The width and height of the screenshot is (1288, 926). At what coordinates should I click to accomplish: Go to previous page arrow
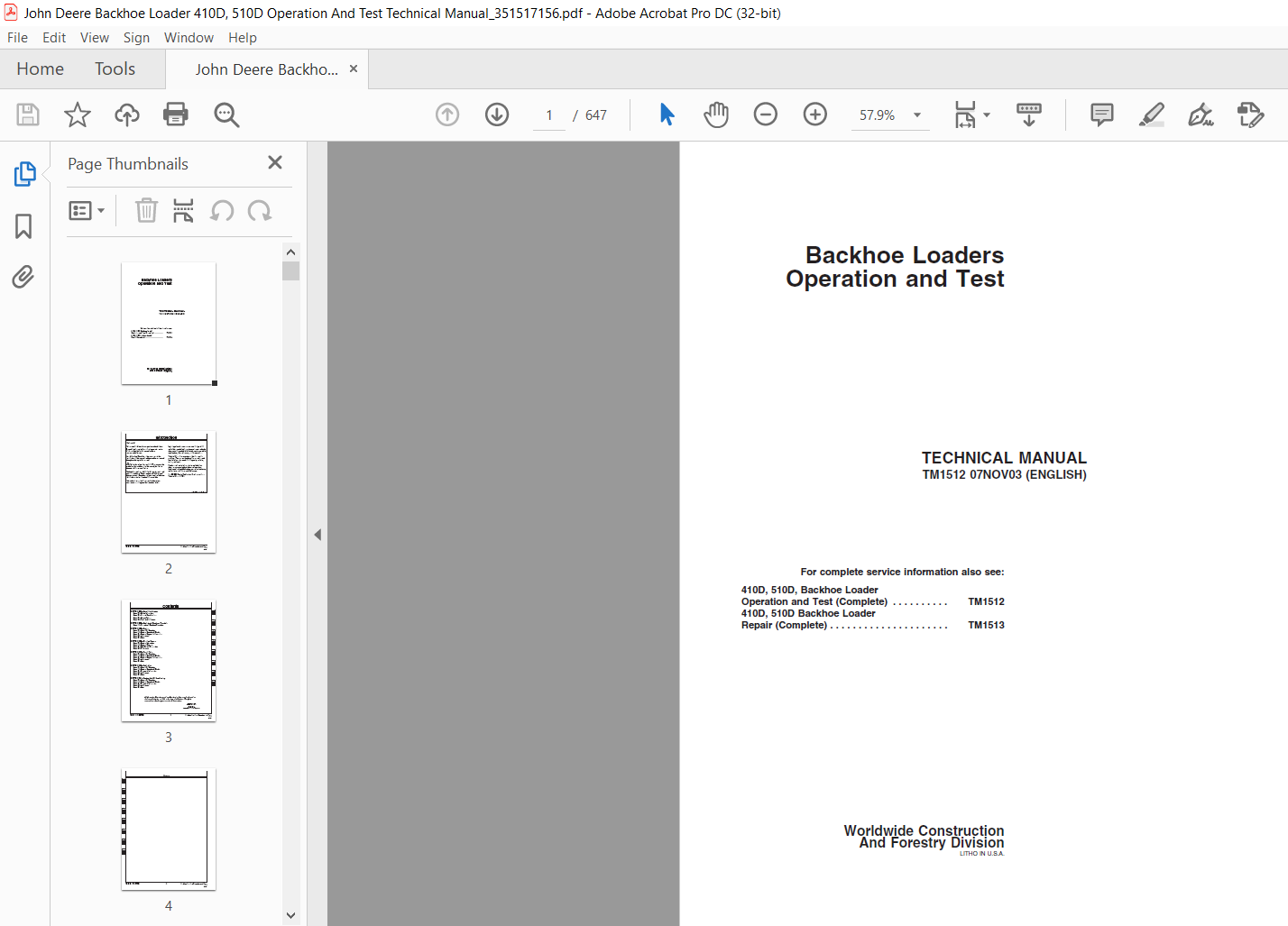[447, 115]
